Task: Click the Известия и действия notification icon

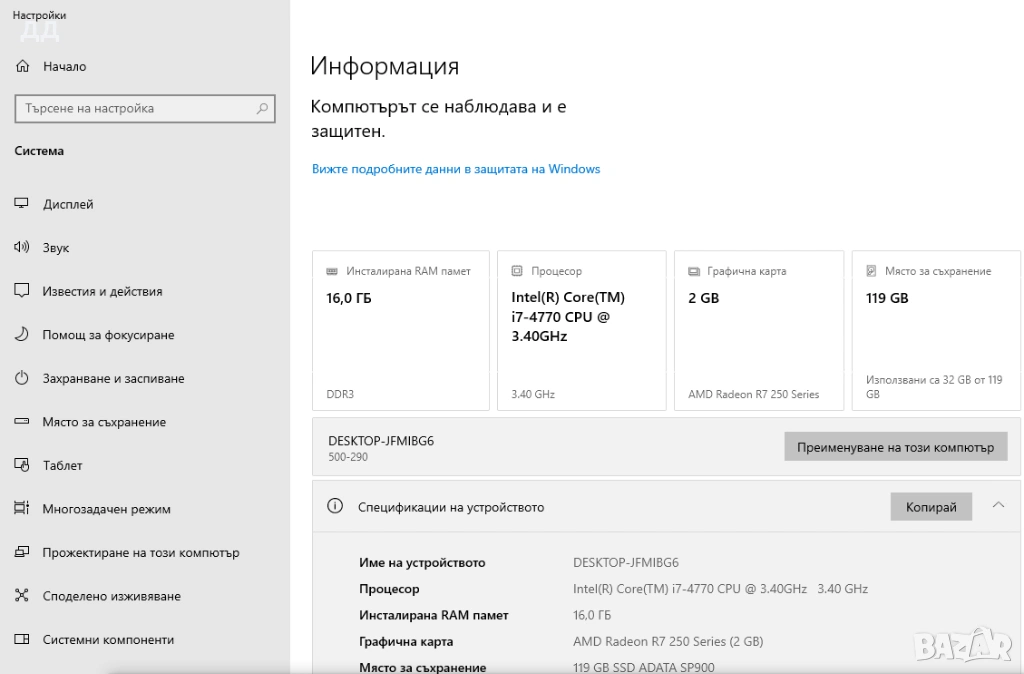Action: [22, 291]
